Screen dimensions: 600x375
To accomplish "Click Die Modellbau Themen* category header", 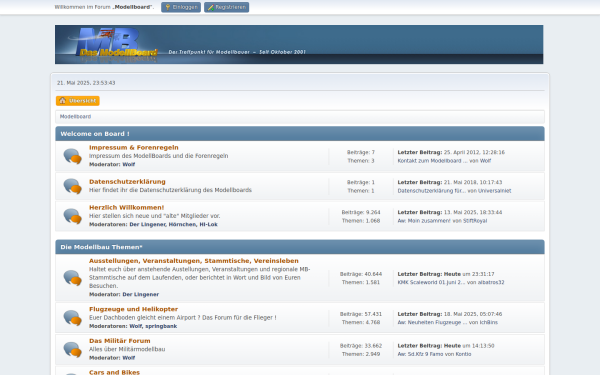I will (300, 247).
